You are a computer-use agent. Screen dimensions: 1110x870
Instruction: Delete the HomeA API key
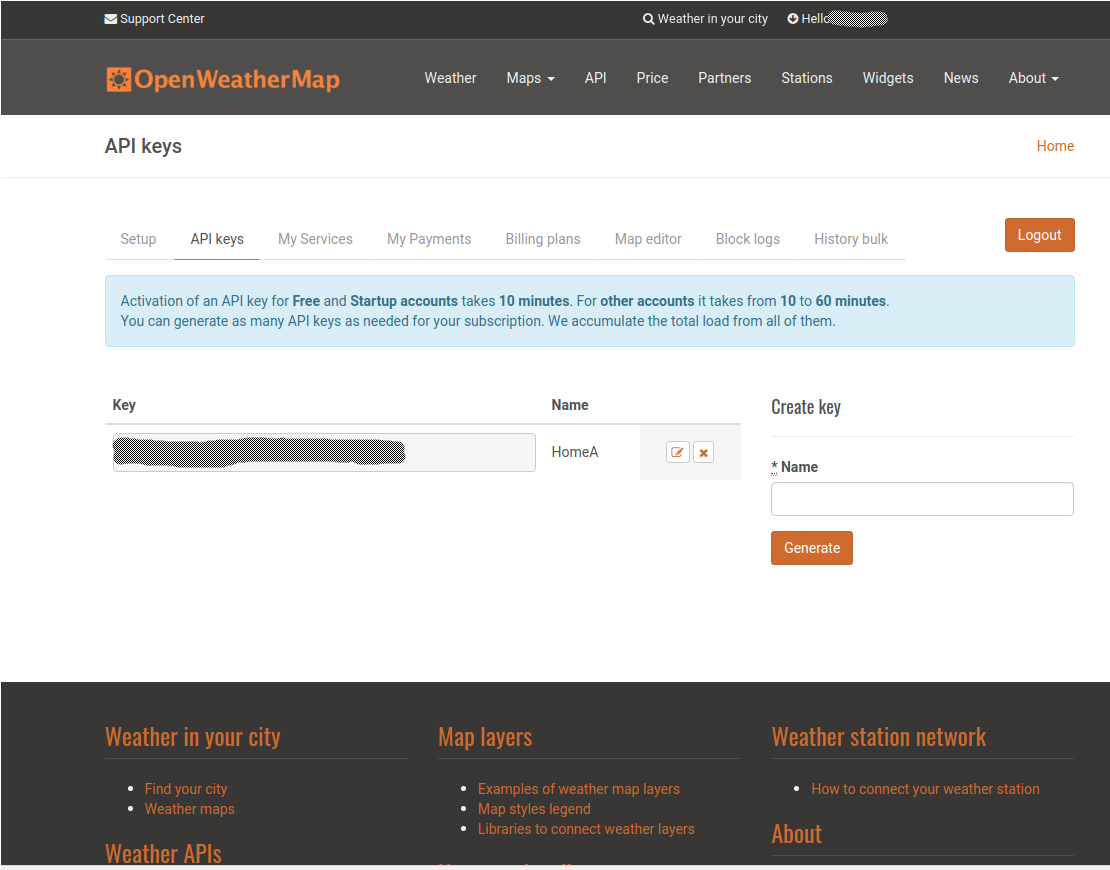(704, 452)
